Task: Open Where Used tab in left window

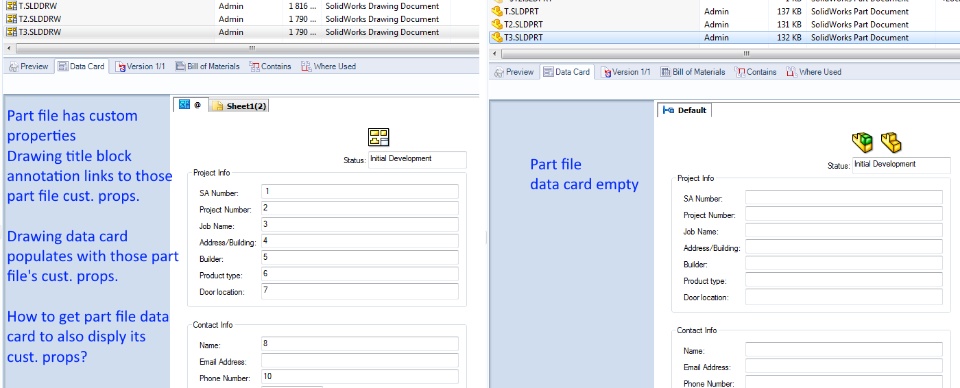Action: [x=329, y=66]
